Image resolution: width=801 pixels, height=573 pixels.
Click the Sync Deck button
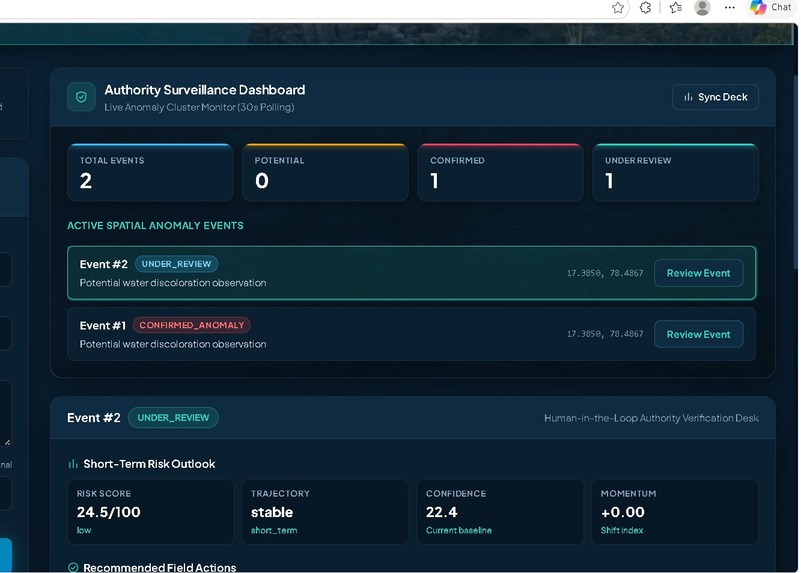[x=715, y=97]
